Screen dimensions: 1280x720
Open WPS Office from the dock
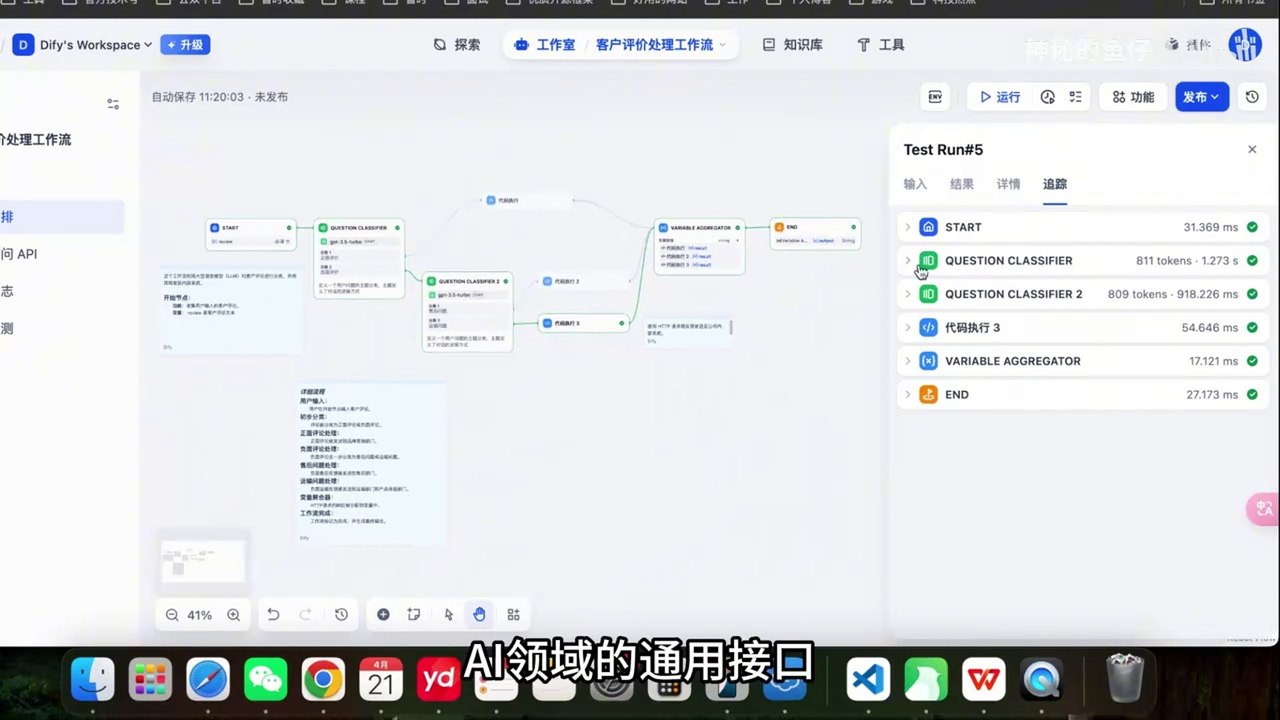[984, 680]
